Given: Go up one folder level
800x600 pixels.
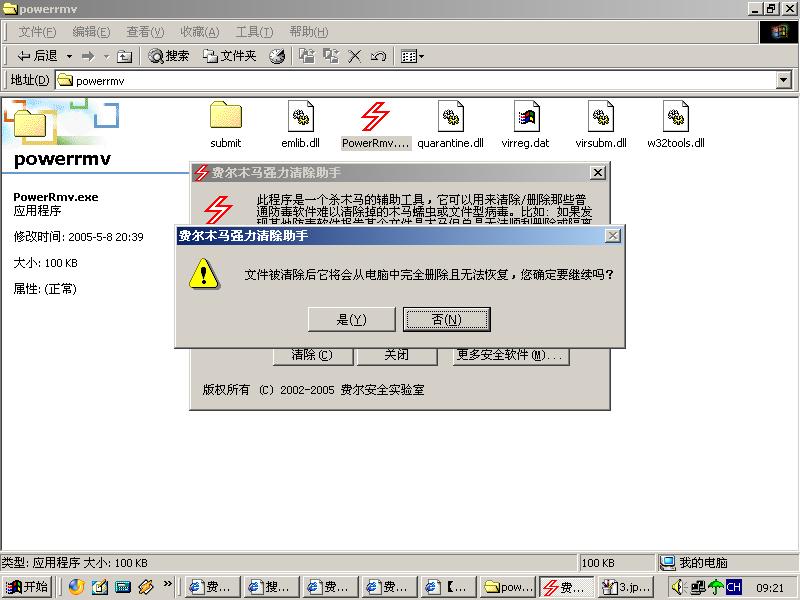Looking at the screenshot, I should point(124,56).
